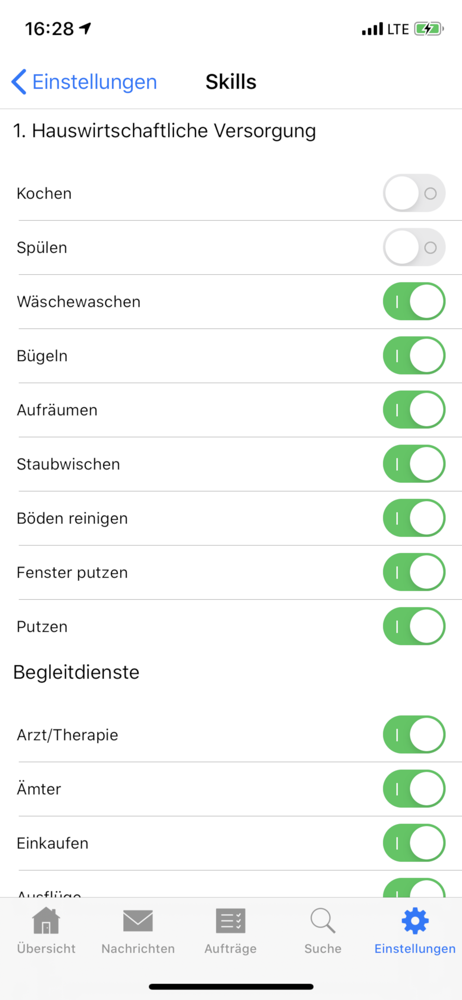The width and height of the screenshot is (462, 1000).
Task: Disable the Fenster putzen switch
Action: pos(414,573)
